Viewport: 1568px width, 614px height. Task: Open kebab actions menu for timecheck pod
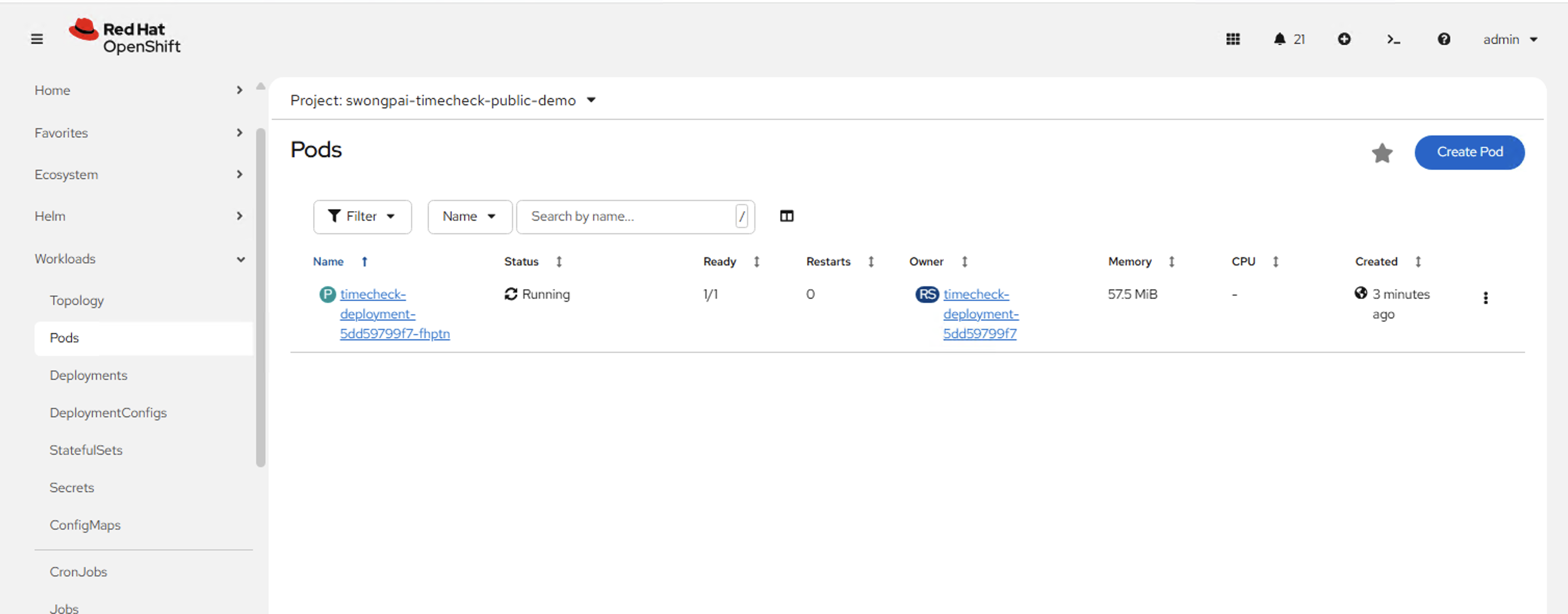[x=1485, y=298]
